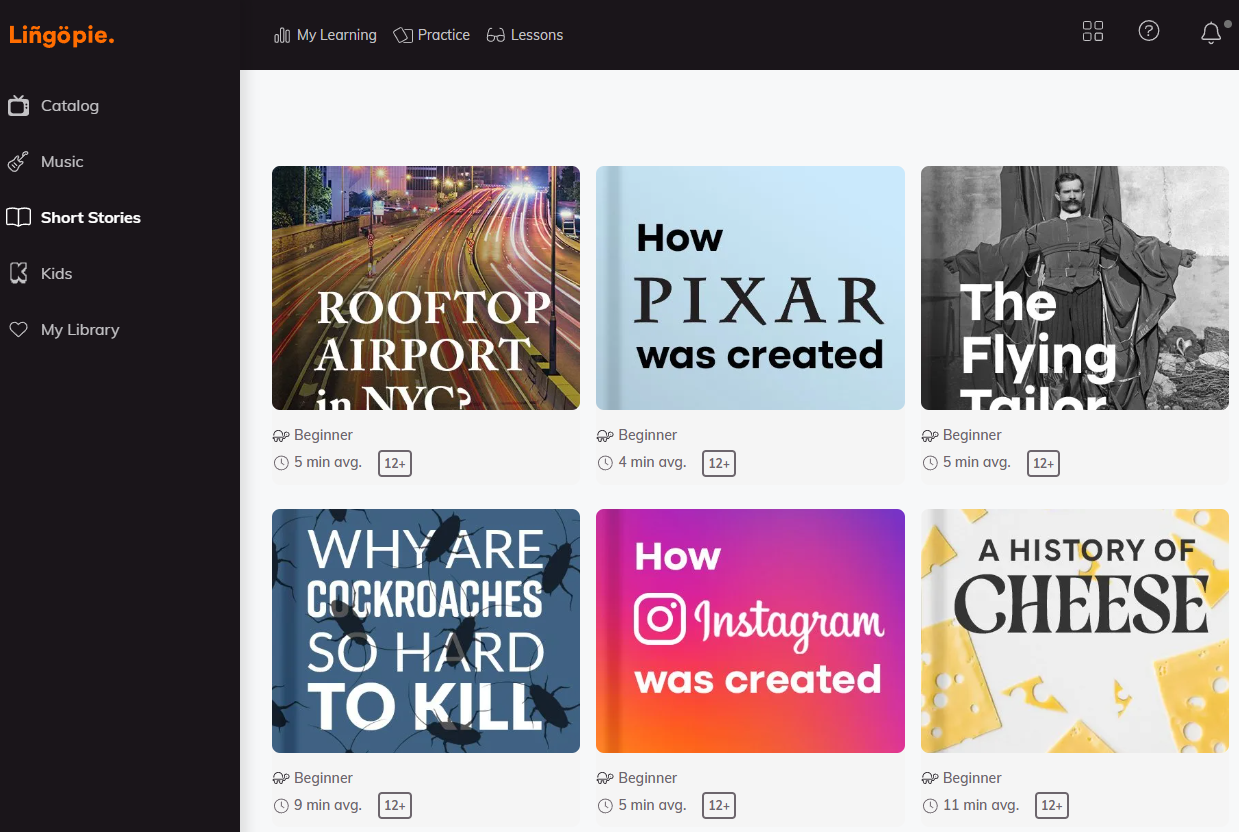
Task: Click the Kids sidebar icon
Action: click(18, 273)
